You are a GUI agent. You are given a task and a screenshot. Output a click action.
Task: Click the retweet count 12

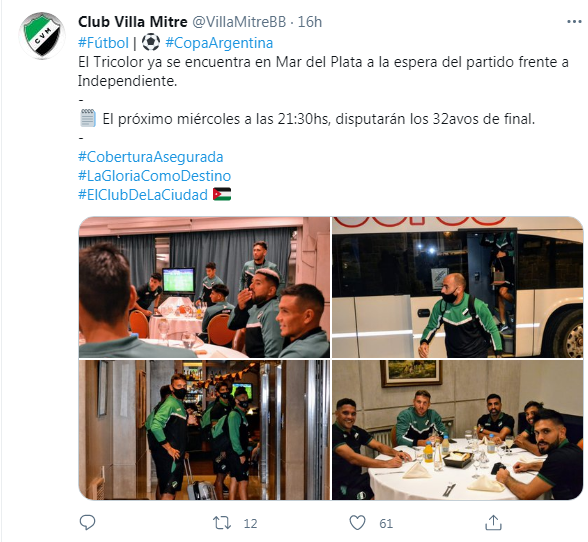[250, 523]
